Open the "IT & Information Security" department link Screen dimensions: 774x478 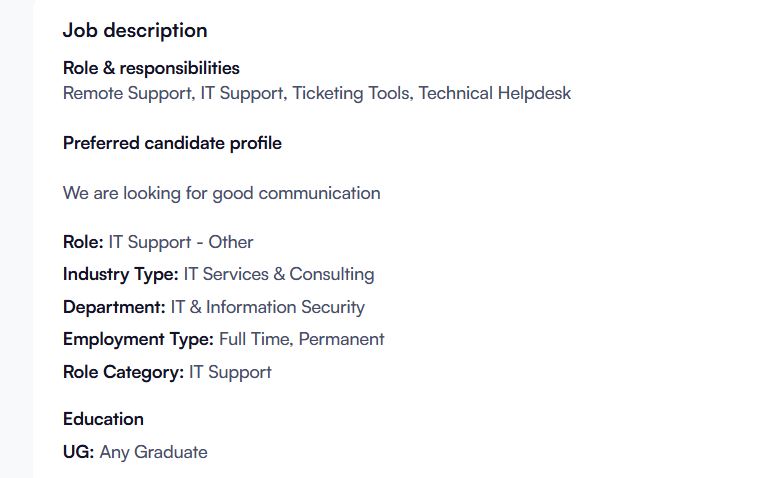(x=267, y=307)
